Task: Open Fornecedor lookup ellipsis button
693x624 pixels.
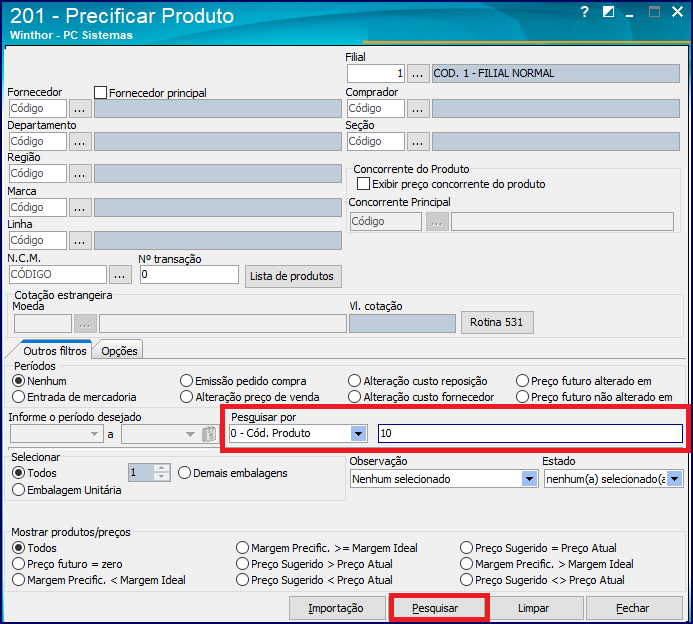Action: [80, 109]
